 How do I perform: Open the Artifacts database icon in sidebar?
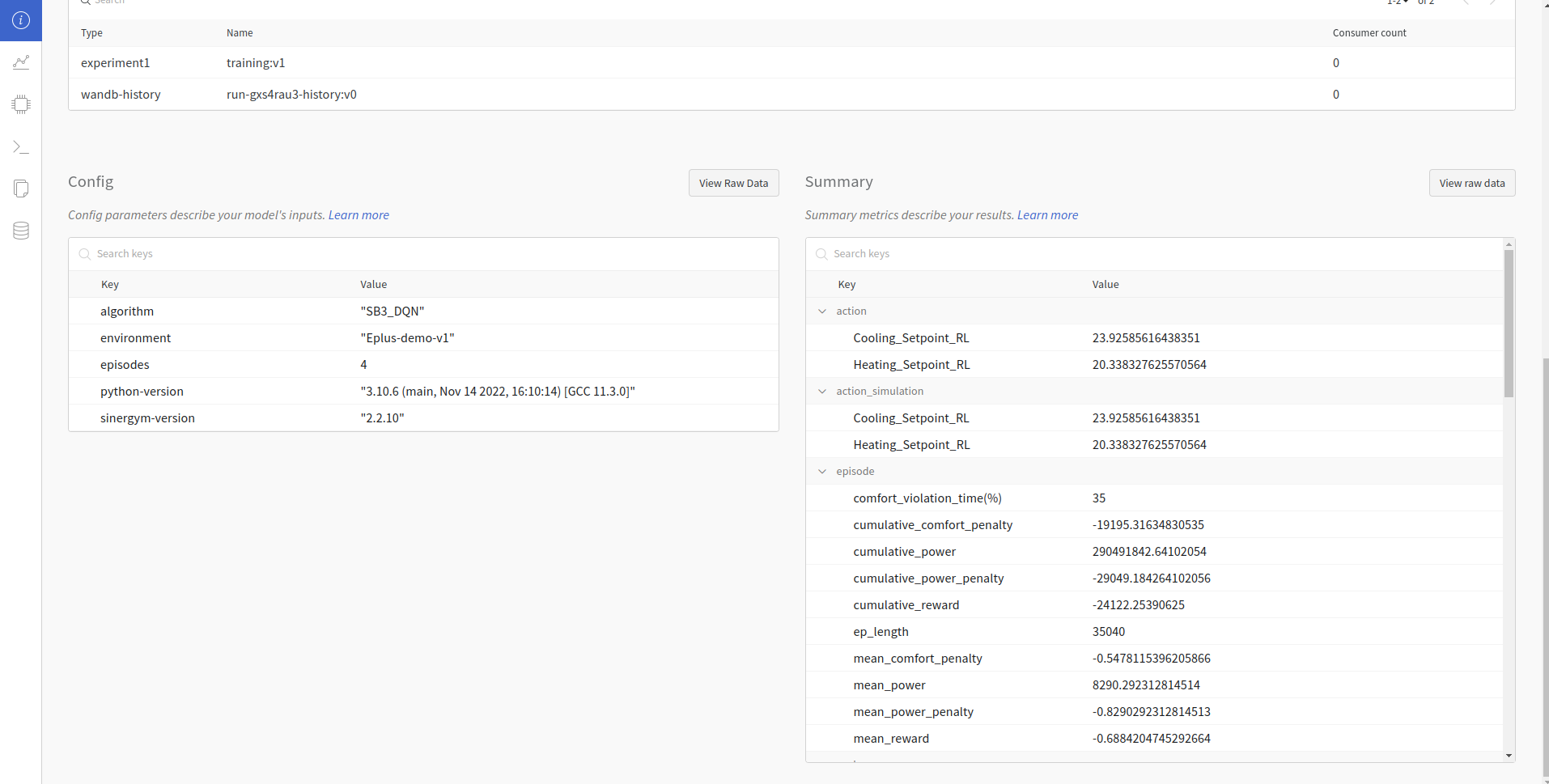[21, 231]
